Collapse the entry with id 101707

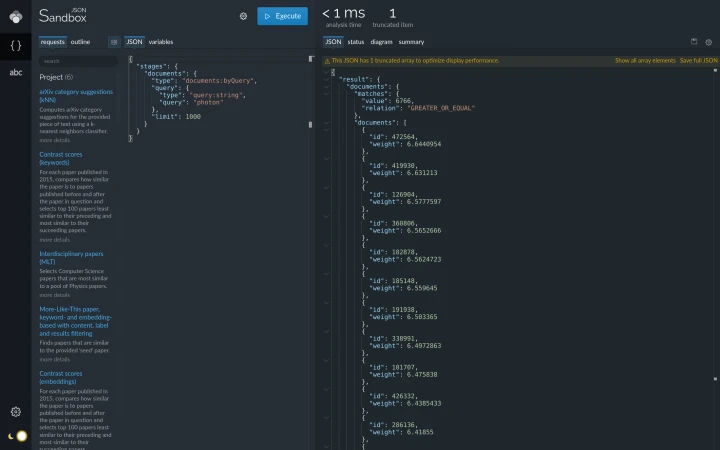pos(326,360)
